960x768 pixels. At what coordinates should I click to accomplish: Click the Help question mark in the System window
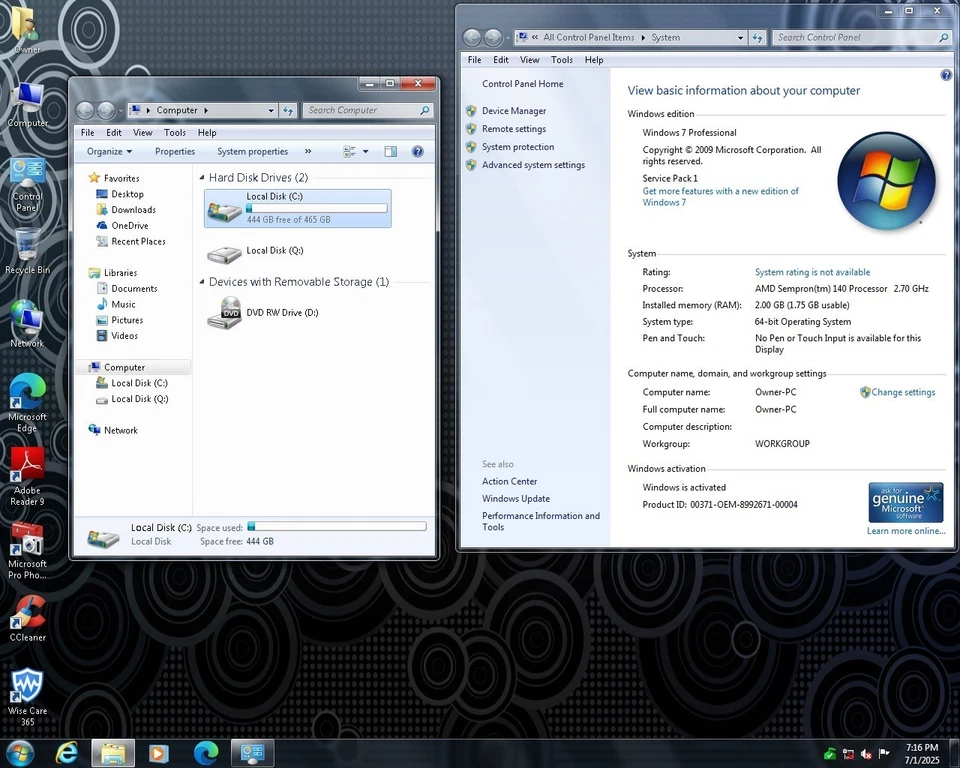point(946,75)
